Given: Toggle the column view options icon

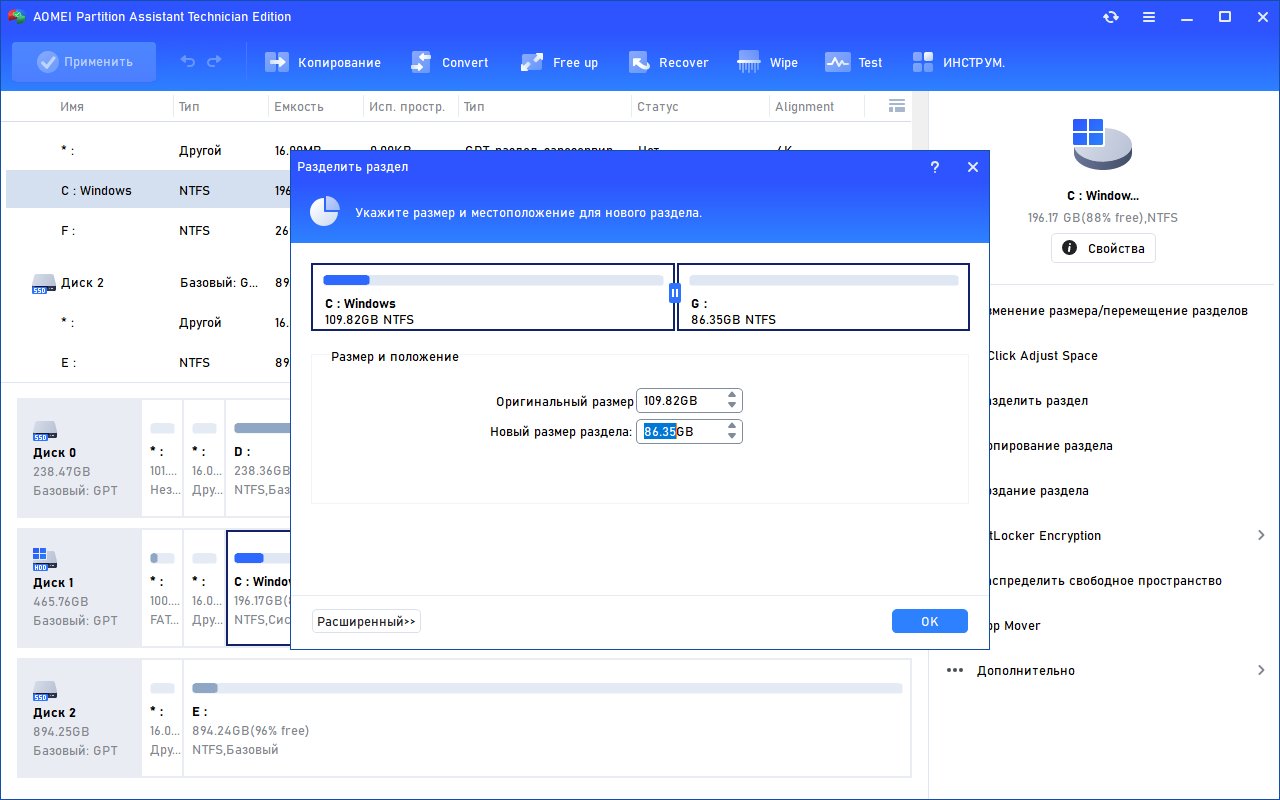Looking at the screenshot, I should (897, 106).
